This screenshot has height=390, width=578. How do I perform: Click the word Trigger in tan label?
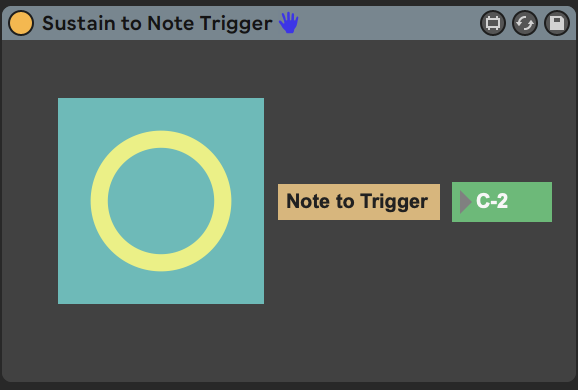[x=394, y=202]
